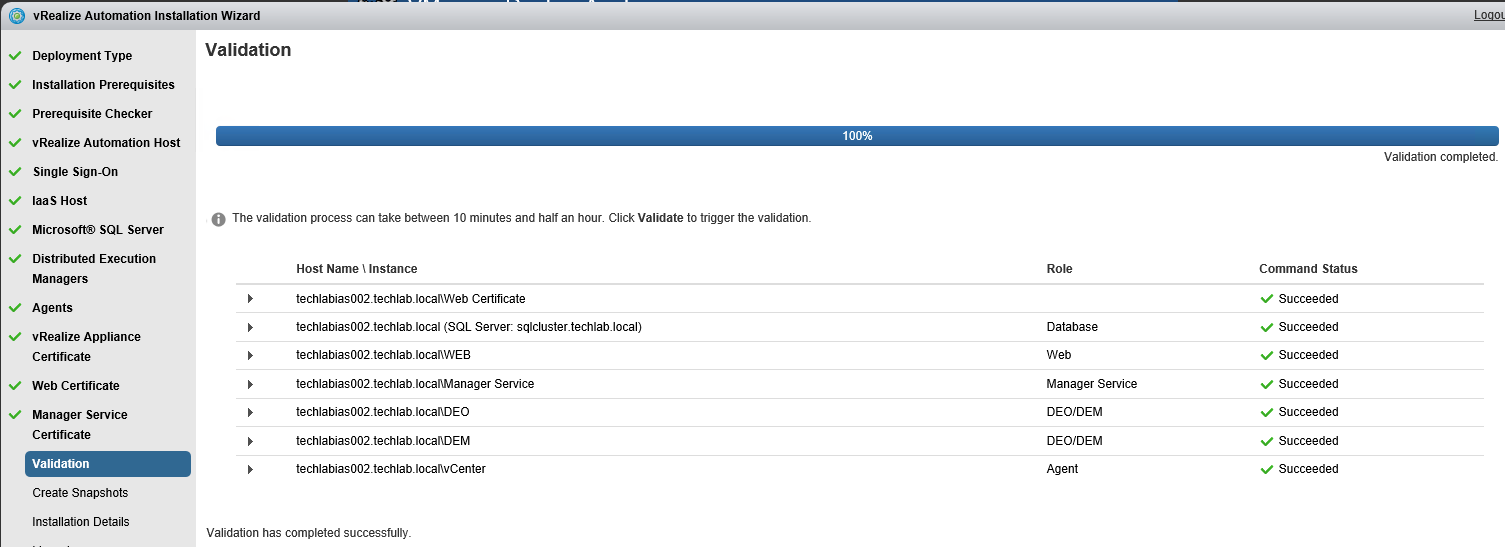Click green checkmark next to Installation Prerequisites
The height and width of the screenshot is (547, 1505).
(x=15, y=85)
